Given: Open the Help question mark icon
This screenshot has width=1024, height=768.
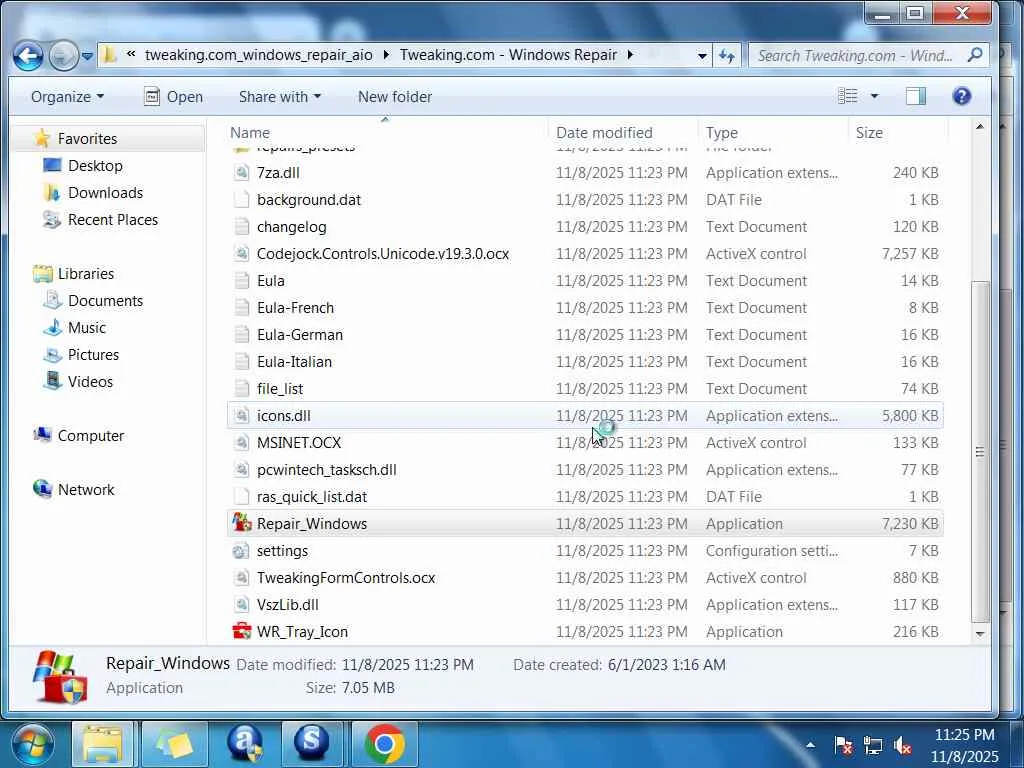Looking at the screenshot, I should tap(961, 97).
